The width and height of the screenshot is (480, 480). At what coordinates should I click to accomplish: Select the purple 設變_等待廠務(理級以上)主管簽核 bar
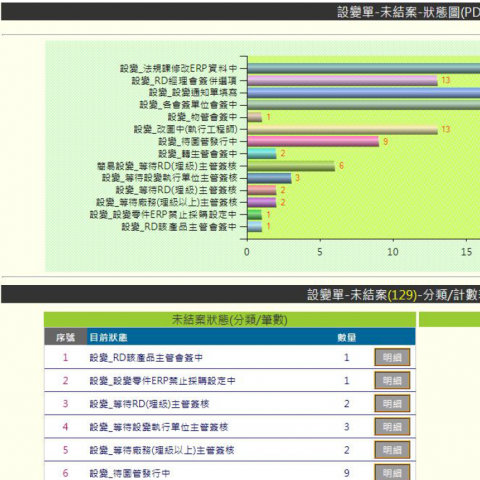click(262, 202)
